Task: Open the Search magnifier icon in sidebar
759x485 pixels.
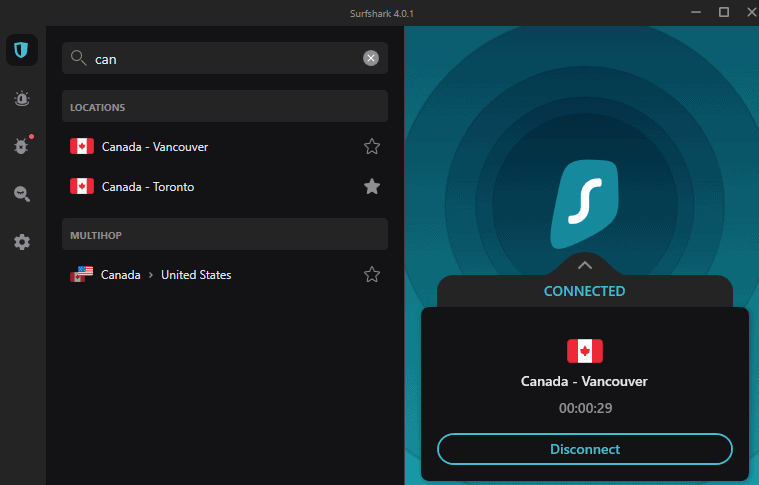Action: 22,194
